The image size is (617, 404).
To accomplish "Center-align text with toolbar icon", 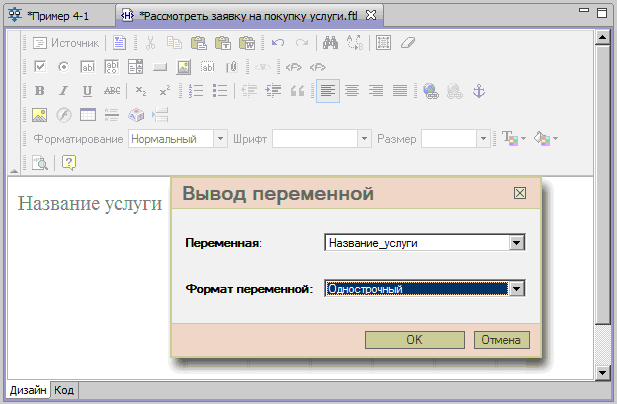I will tap(352, 91).
